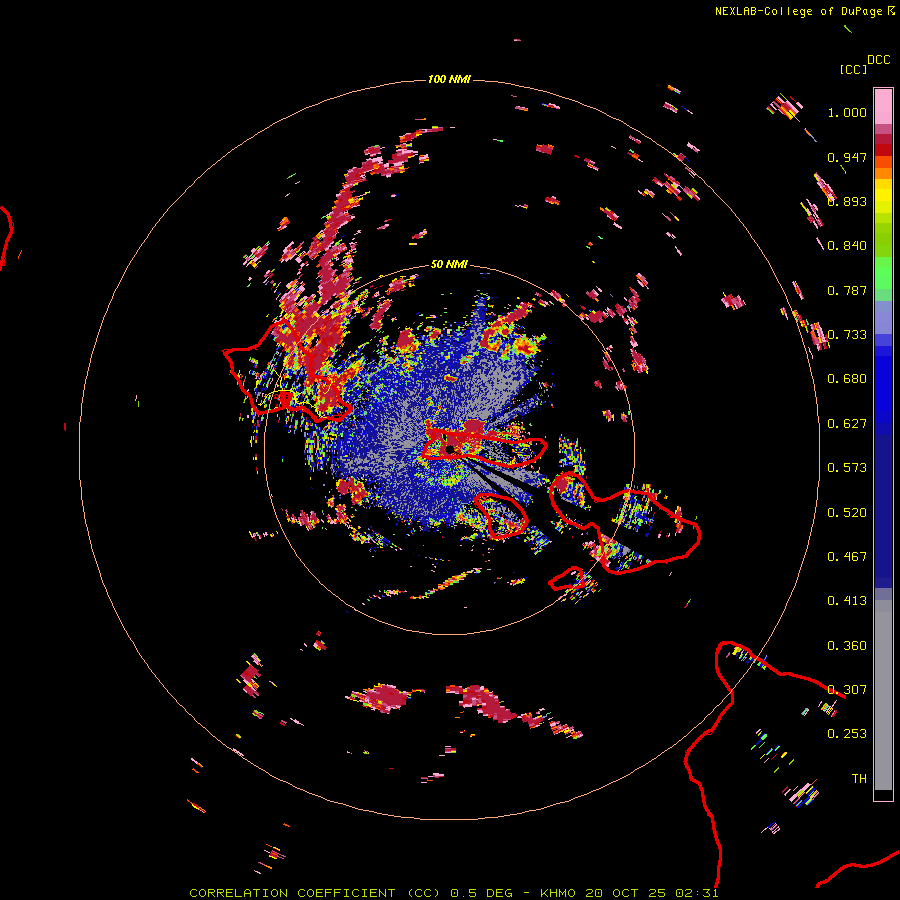Image resolution: width=900 pixels, height=900 pixels.
Task: Click the 0.360 scale value
Action: click(x=847, y=646)
